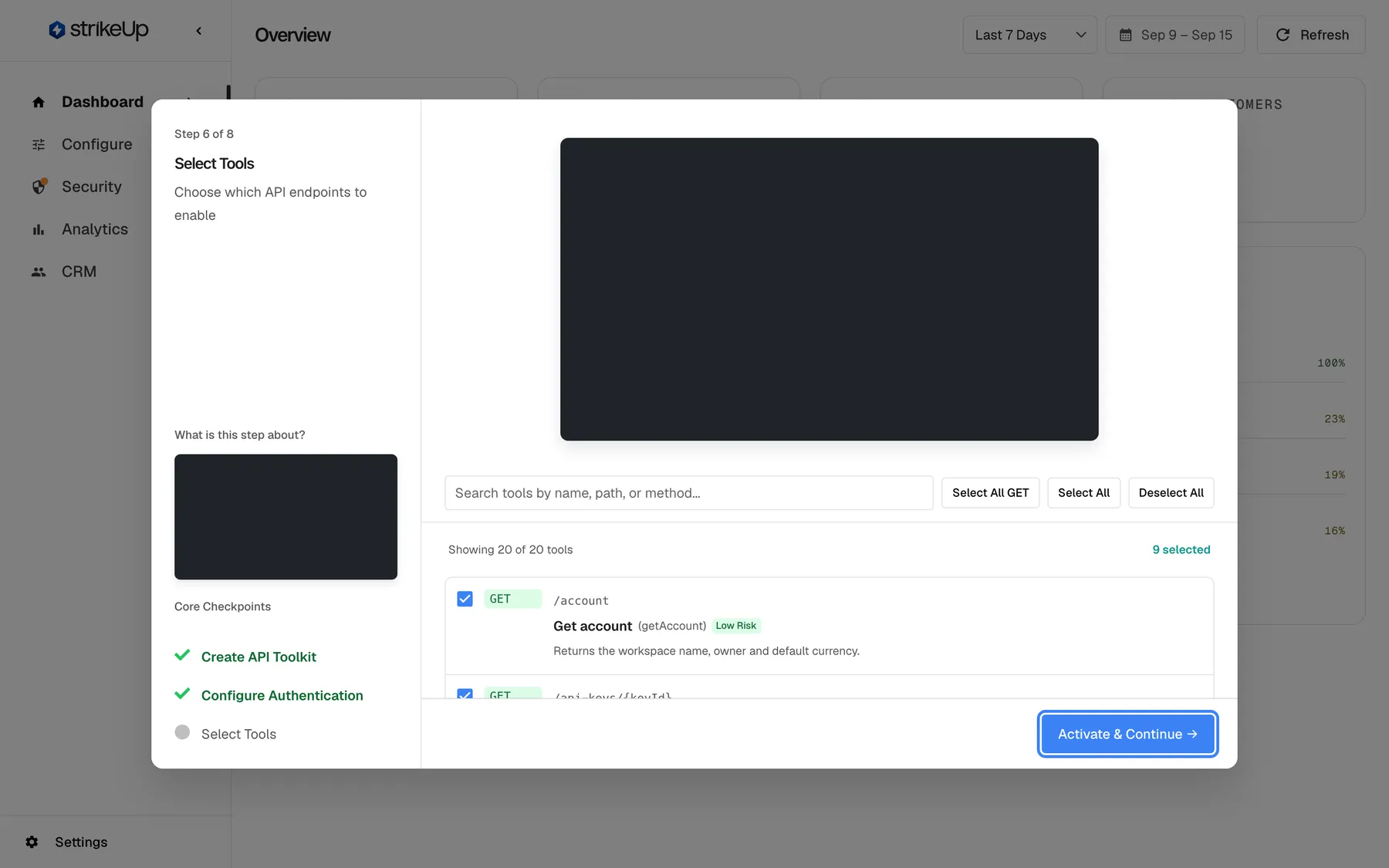Click the calendar icon in date range
The width and height of the screenshot is (1389, 868).
click(x=1126, y=35)
